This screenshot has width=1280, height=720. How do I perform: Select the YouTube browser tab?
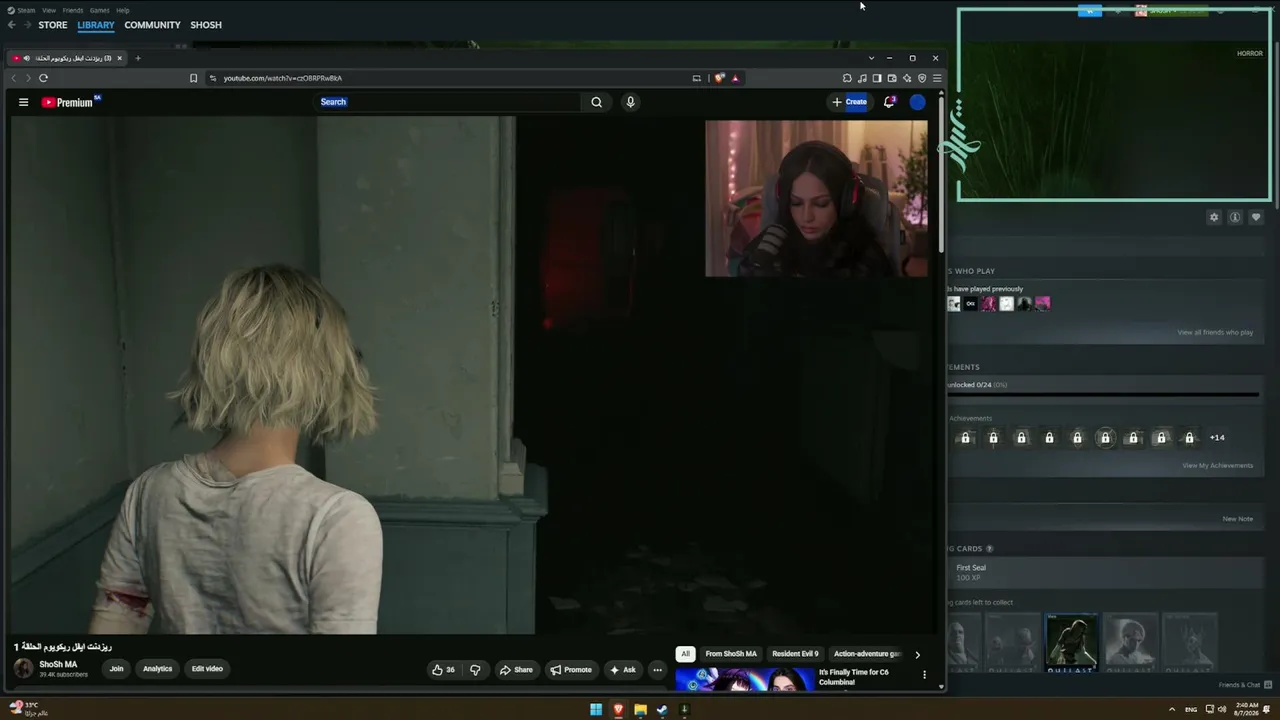pyautogui.click(x=67, y=58)
